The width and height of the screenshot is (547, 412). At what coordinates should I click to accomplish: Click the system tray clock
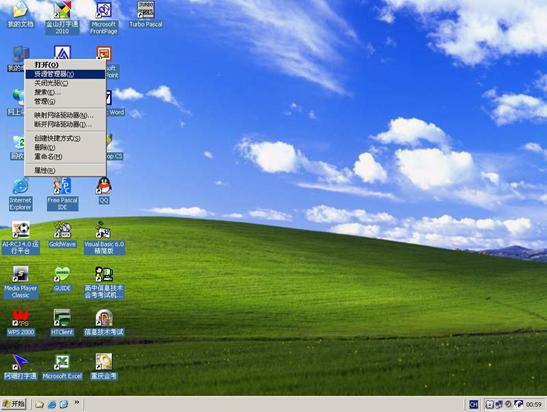533,405
